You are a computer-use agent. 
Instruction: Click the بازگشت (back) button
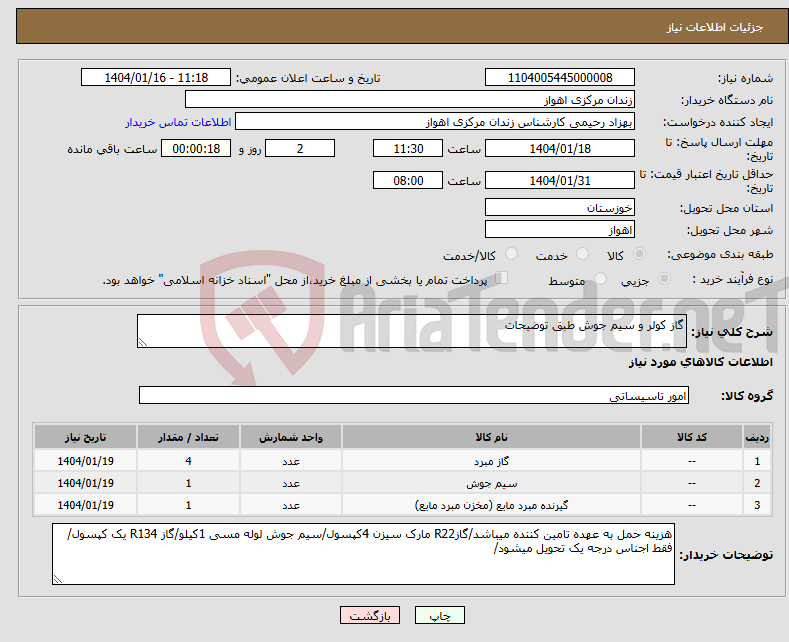click(369, 615)
